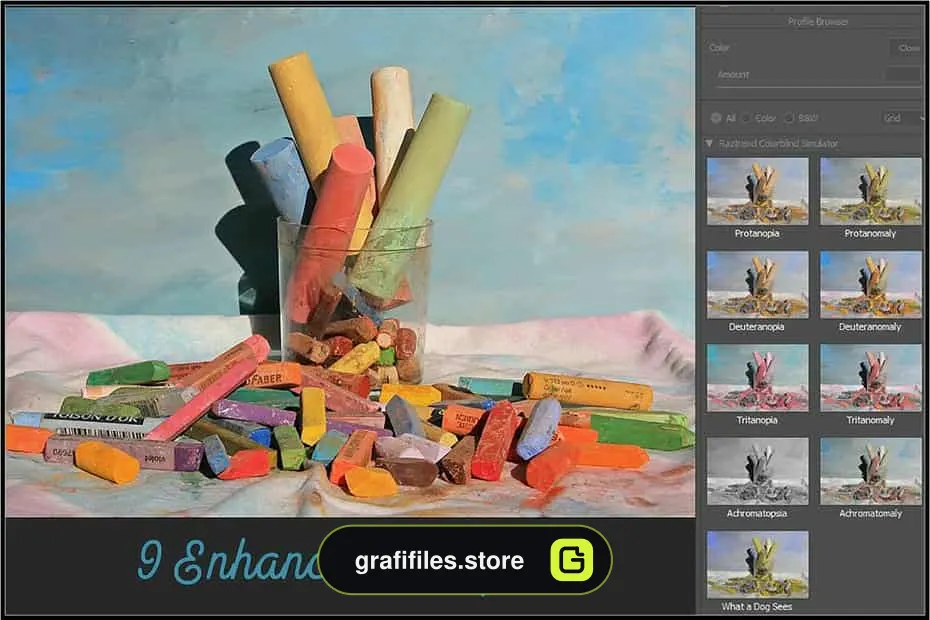
Task: Select the Tritanomaly profile thumbnail
Action: [x=871, y=377]
